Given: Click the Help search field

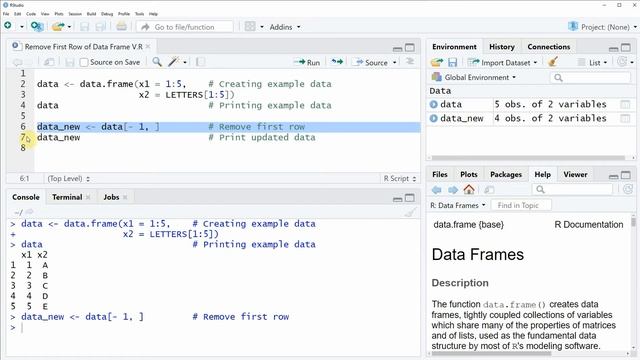Looking at the screenshot, I should [x=573, y=189].
